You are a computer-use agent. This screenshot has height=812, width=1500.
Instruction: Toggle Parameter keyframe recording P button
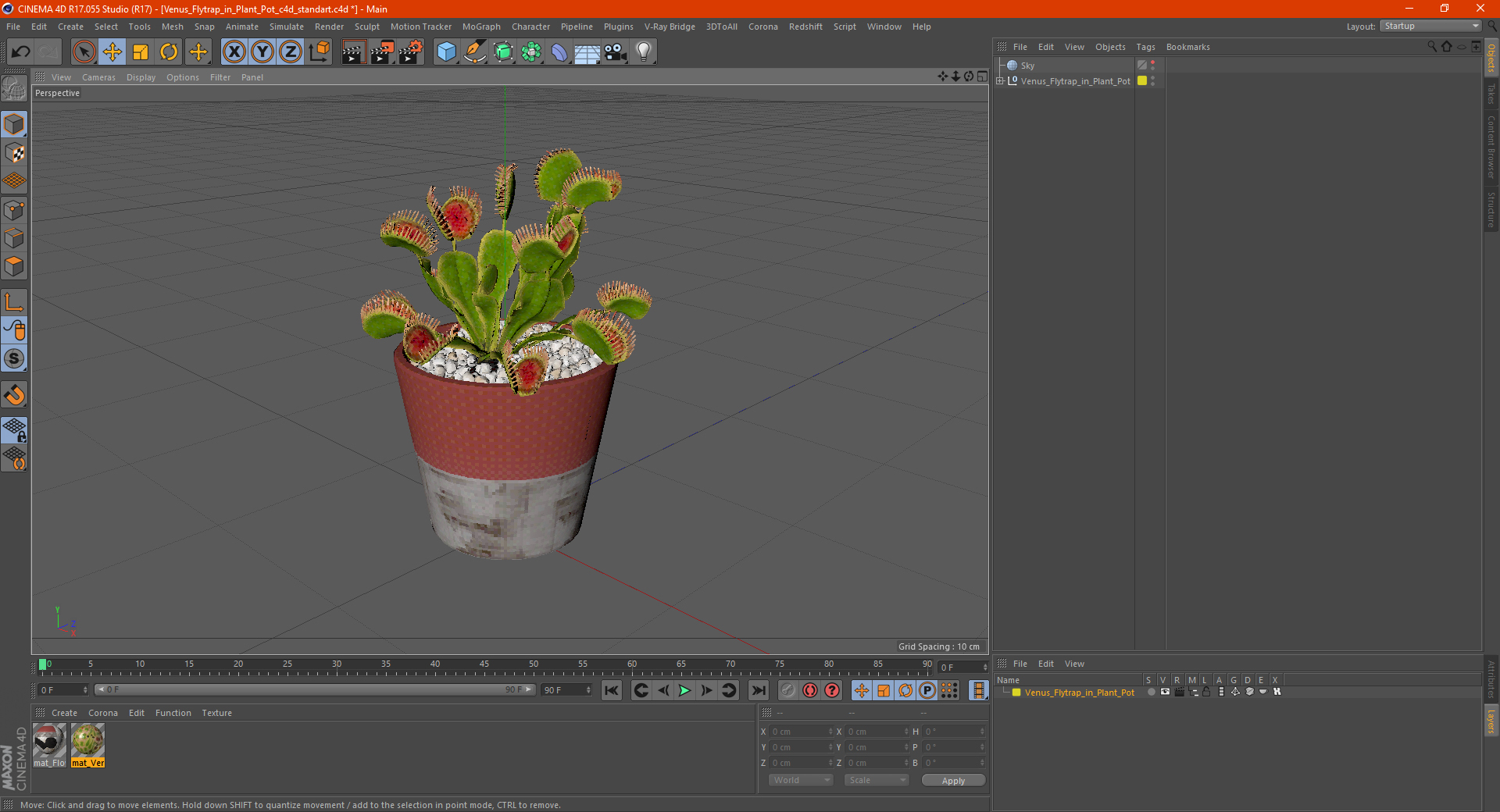927,690
